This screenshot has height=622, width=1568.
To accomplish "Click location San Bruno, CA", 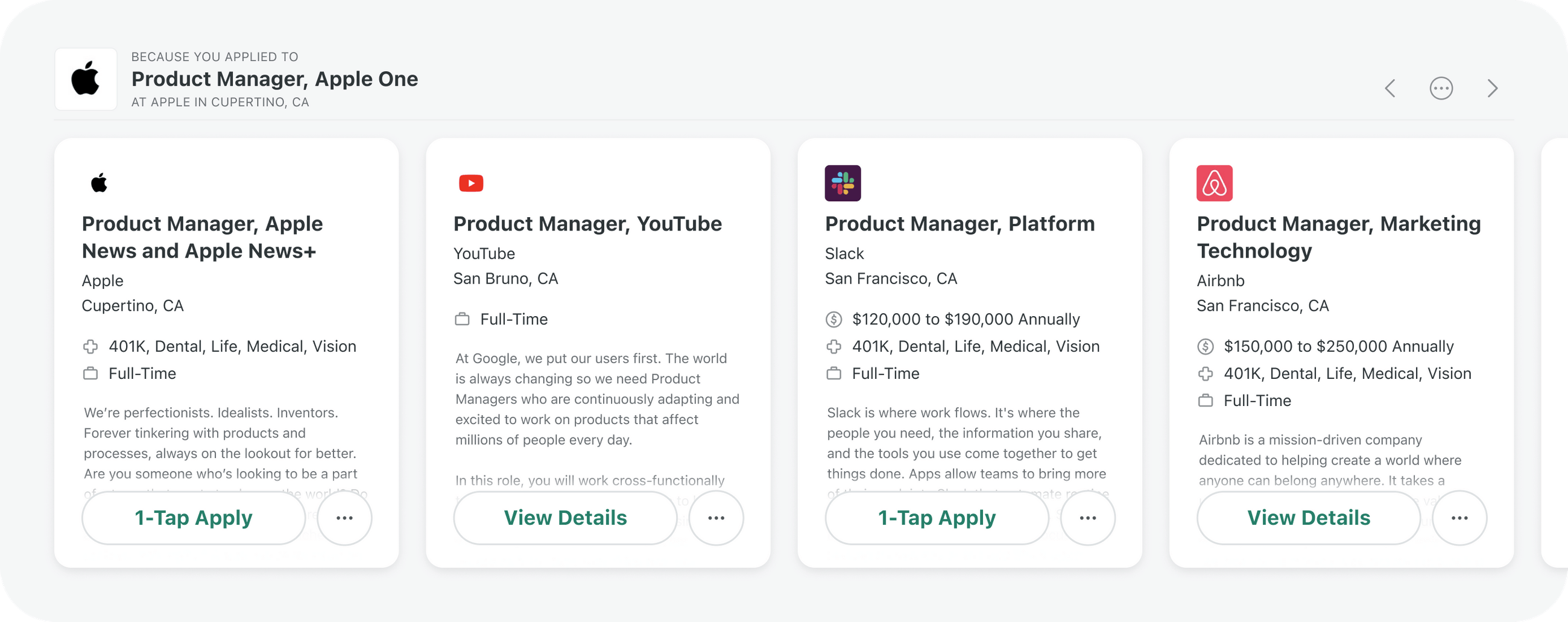I will coord(505,278).
